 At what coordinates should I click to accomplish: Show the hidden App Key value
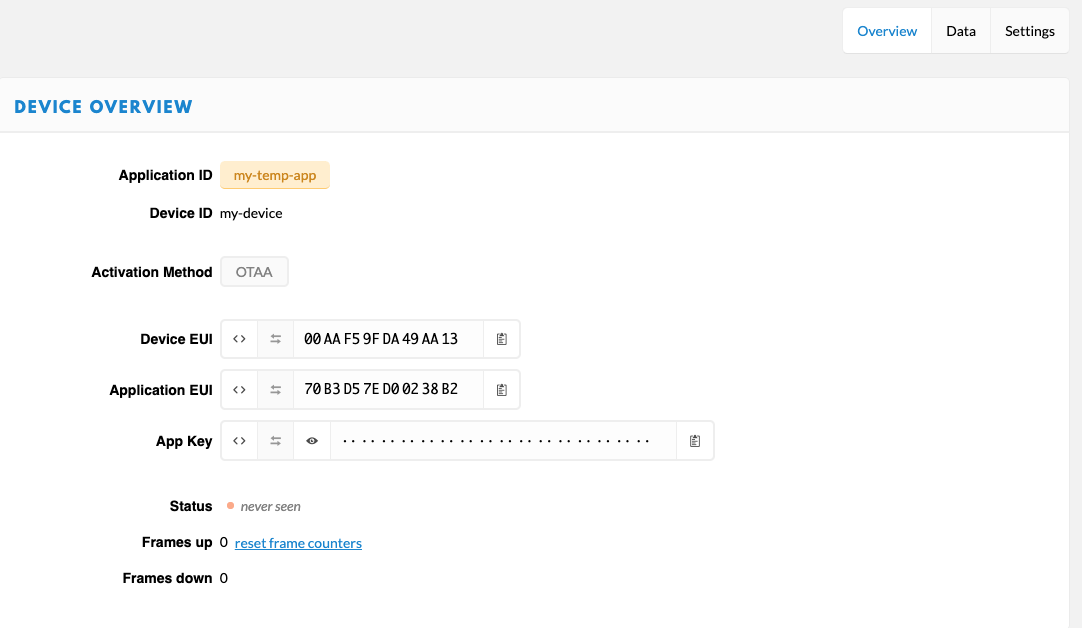tap(312, 440)
